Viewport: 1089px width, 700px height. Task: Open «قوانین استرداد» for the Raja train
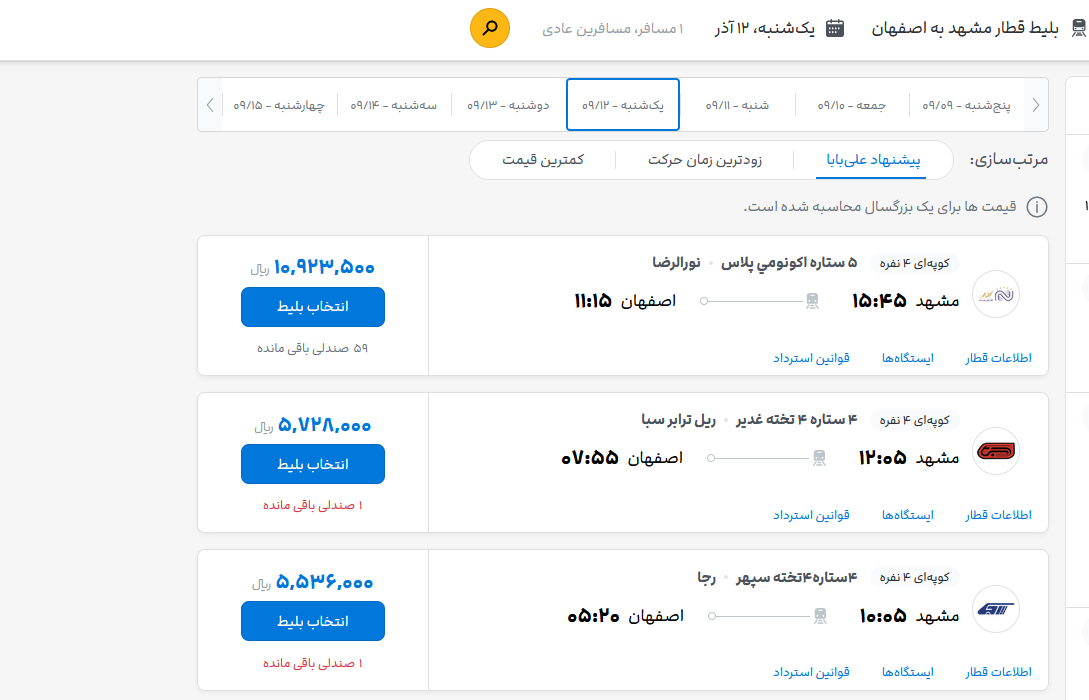pos(811,672)
